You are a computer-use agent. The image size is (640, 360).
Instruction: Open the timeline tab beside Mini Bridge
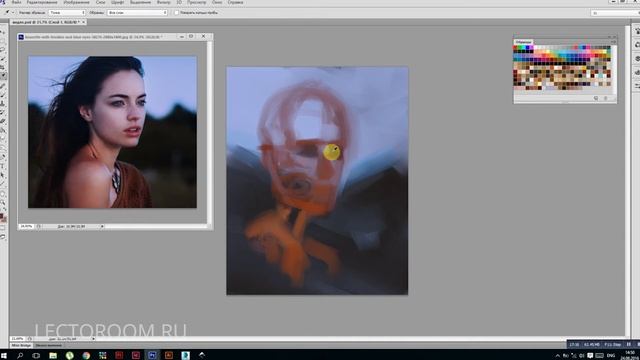[x=48, y=345]
